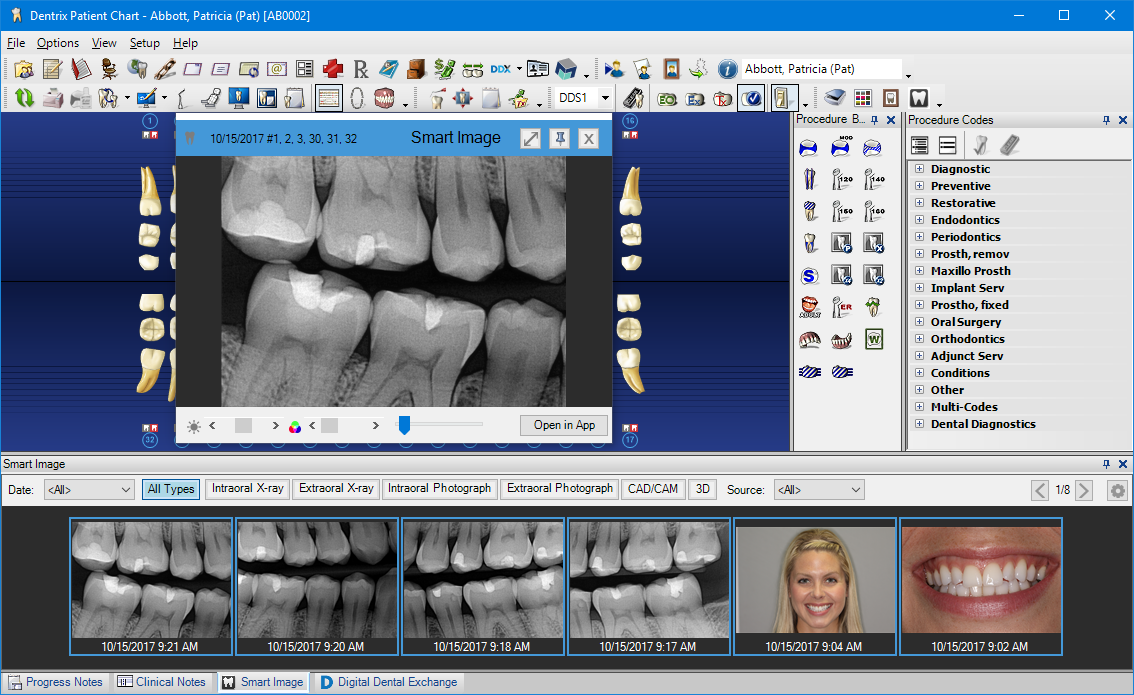The width and height of the screenshot is (1134, 695).
Task: Expand the Endodontics procedure category
Action: [919, 220]
